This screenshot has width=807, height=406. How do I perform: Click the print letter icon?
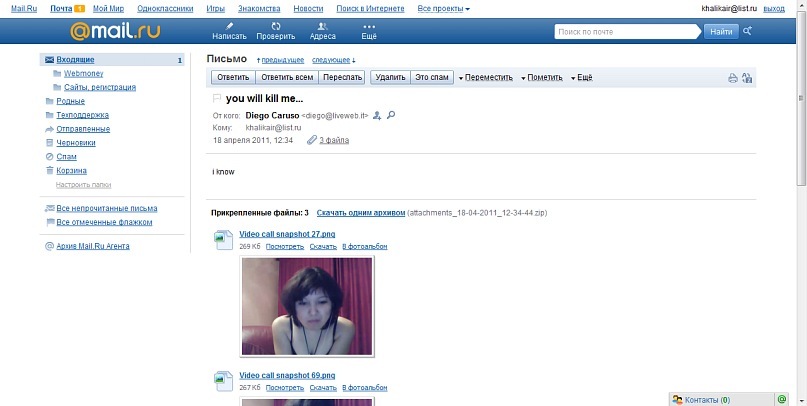(733, 78)
